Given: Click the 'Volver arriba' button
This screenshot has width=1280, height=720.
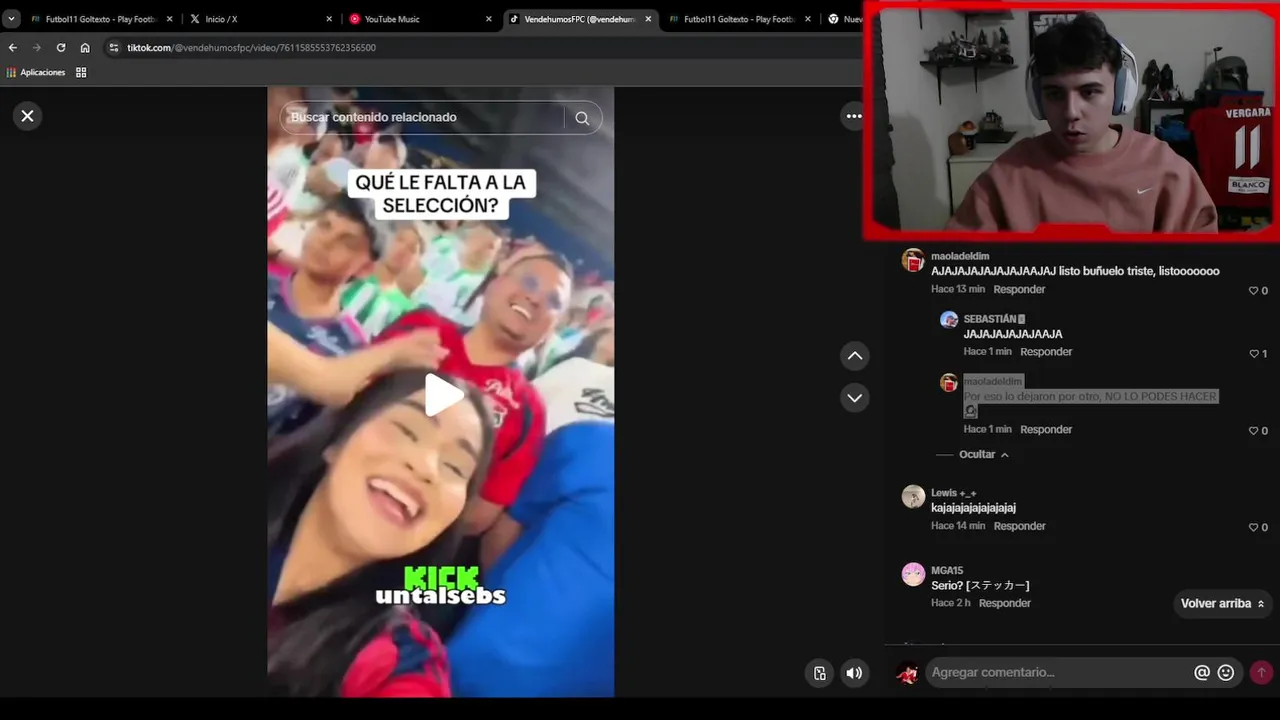Looking at the screenshot, I should 1222,604.
